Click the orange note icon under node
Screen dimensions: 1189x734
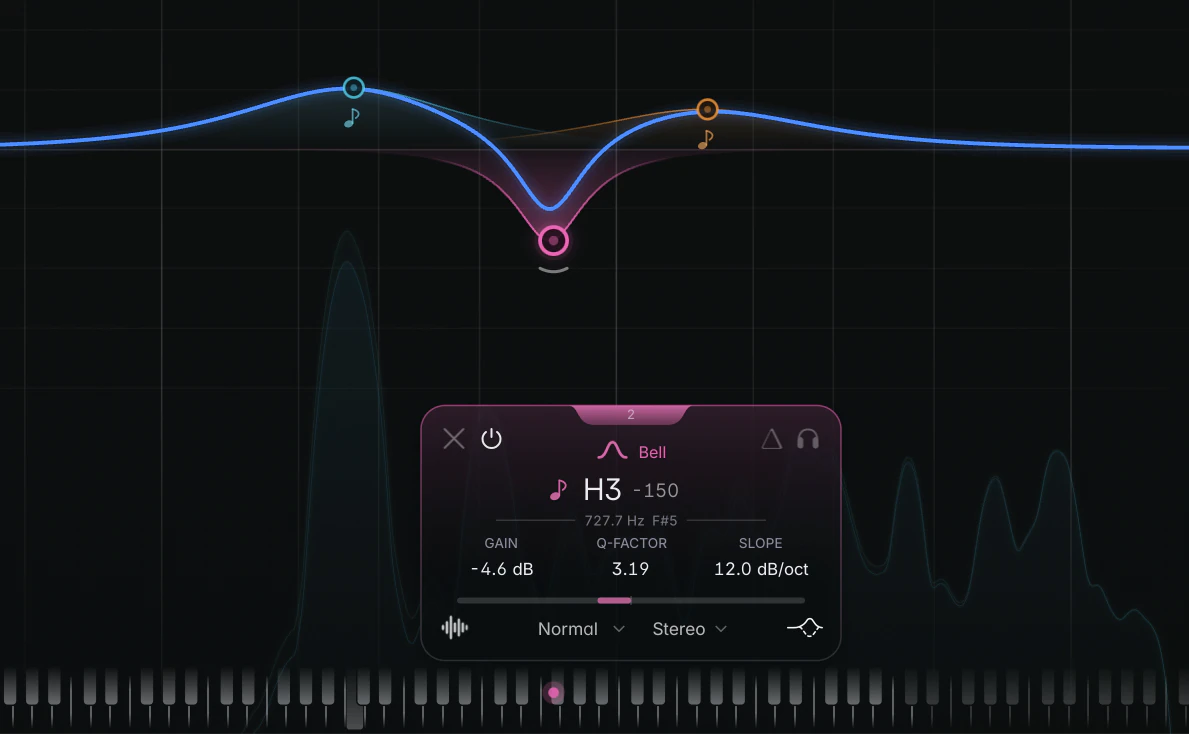tap(705, 140)
